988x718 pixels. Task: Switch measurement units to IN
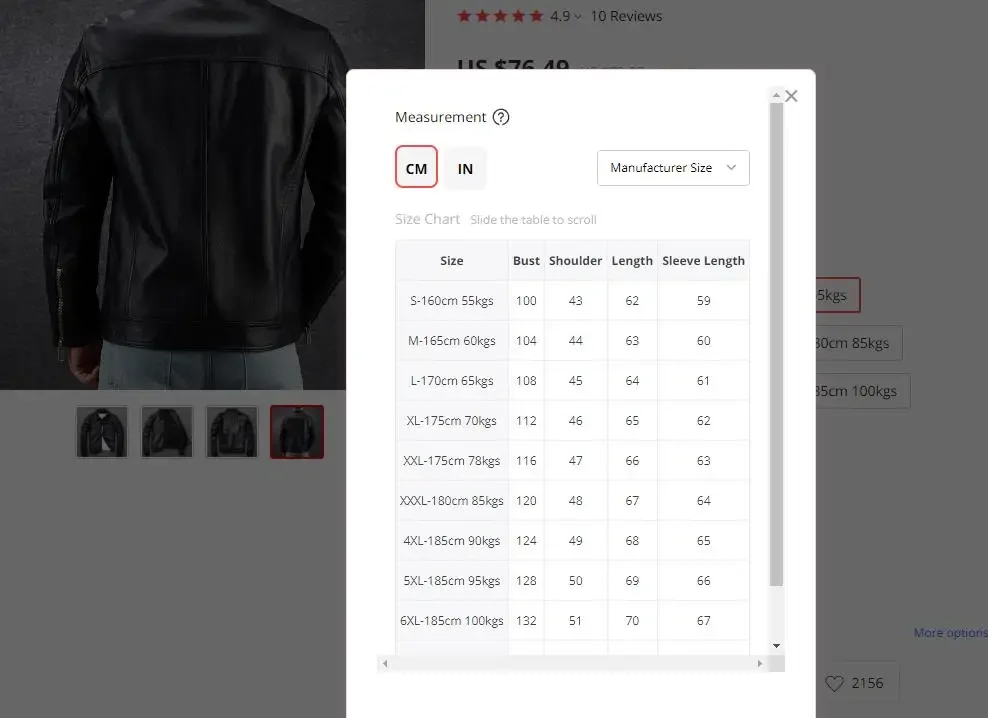465,168
